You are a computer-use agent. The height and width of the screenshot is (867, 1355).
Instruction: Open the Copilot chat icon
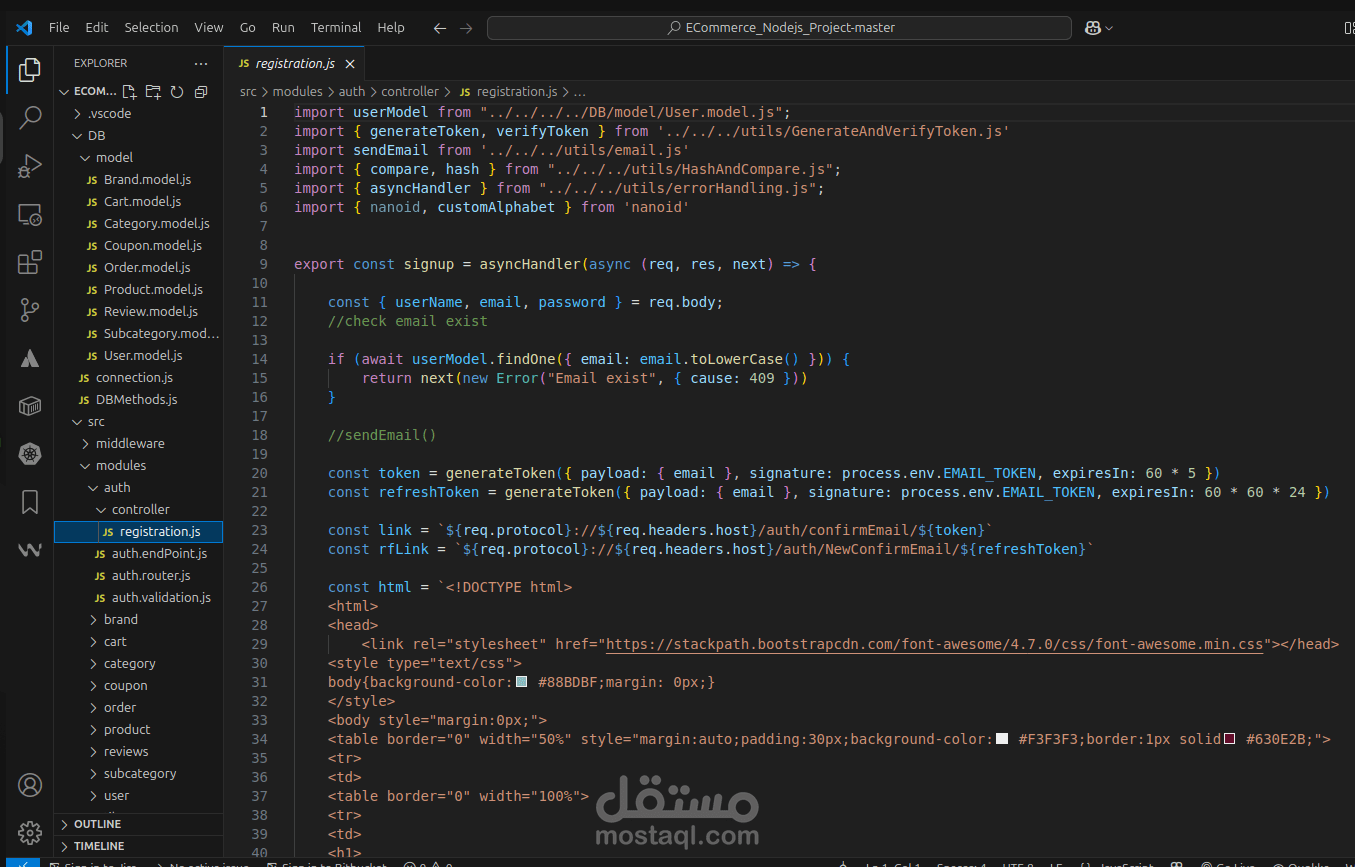pos(1093,28)
